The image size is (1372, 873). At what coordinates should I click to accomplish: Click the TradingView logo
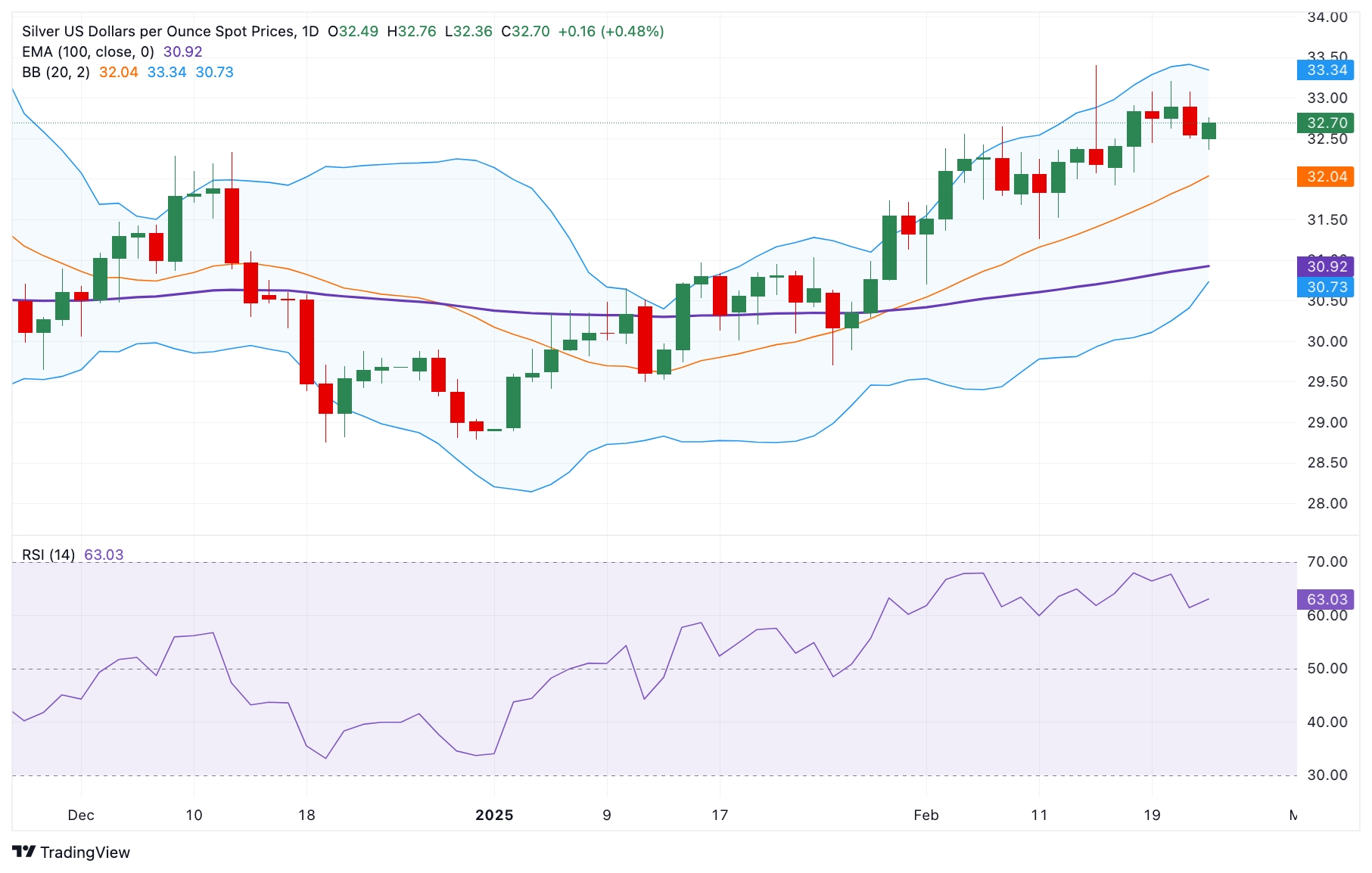(71, 852)
